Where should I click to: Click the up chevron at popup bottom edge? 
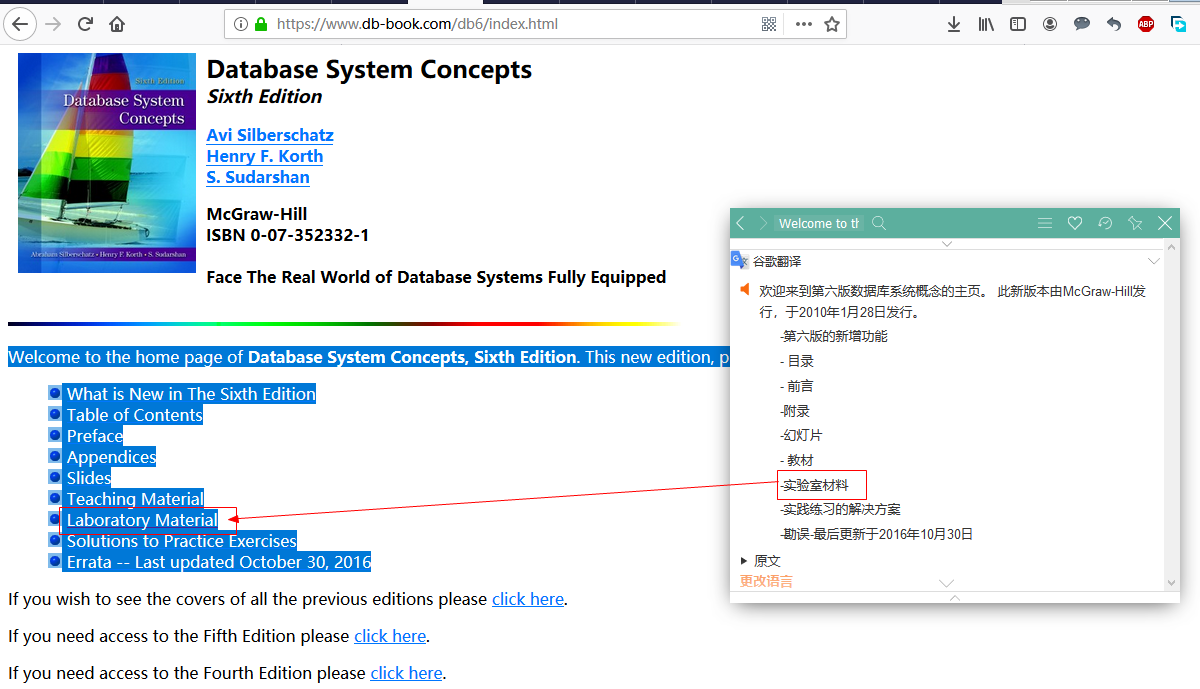[954, 597]
